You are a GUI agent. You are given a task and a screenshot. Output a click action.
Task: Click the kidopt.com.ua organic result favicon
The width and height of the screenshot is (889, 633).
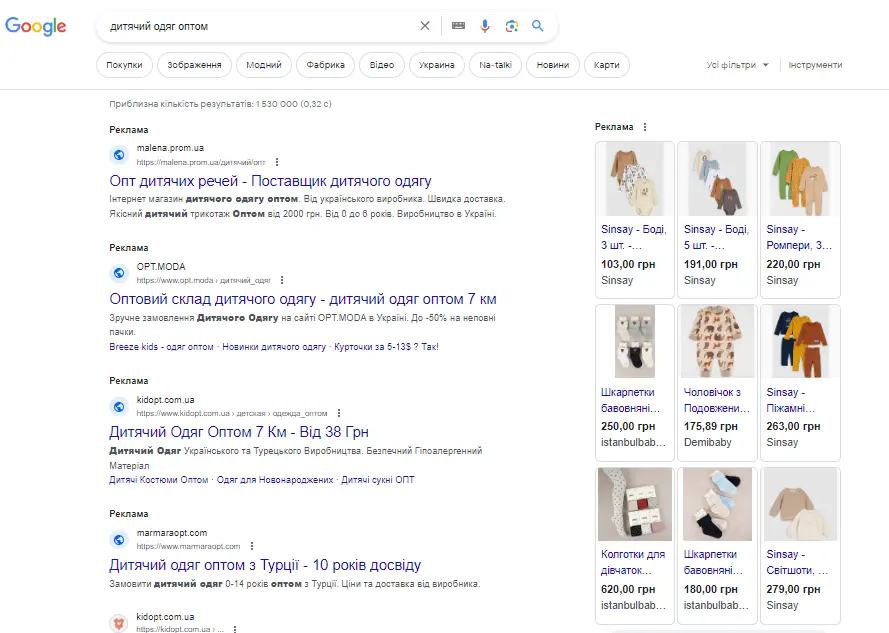[119, 623]
